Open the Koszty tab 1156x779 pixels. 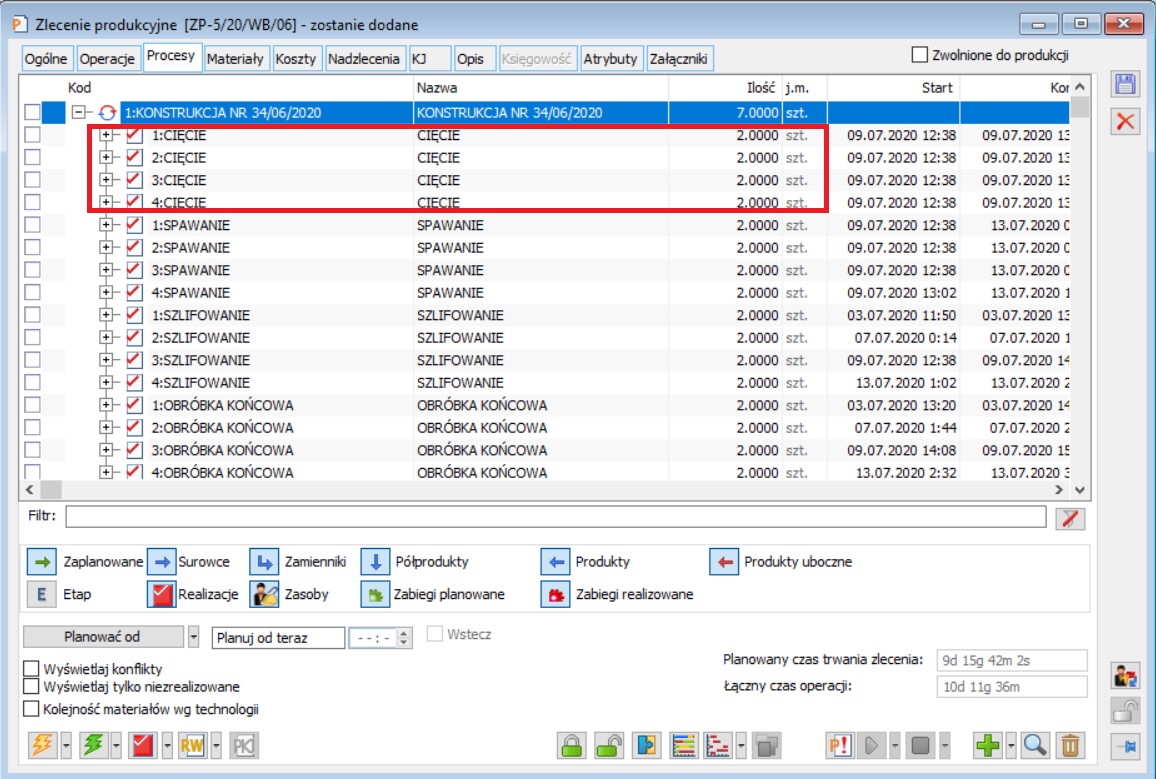pos(296,59)
